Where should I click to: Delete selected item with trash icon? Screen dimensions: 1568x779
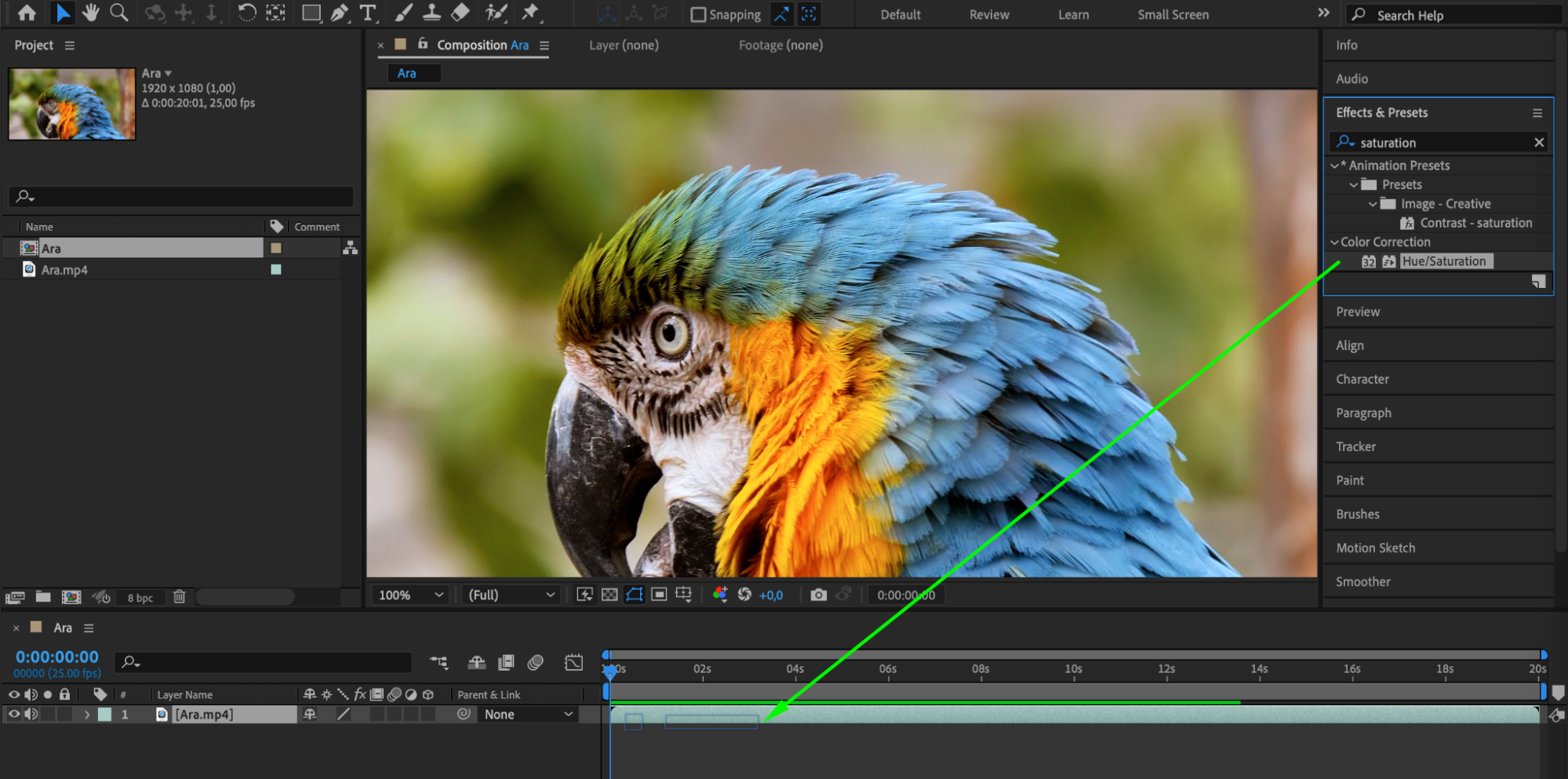(179, 597)
